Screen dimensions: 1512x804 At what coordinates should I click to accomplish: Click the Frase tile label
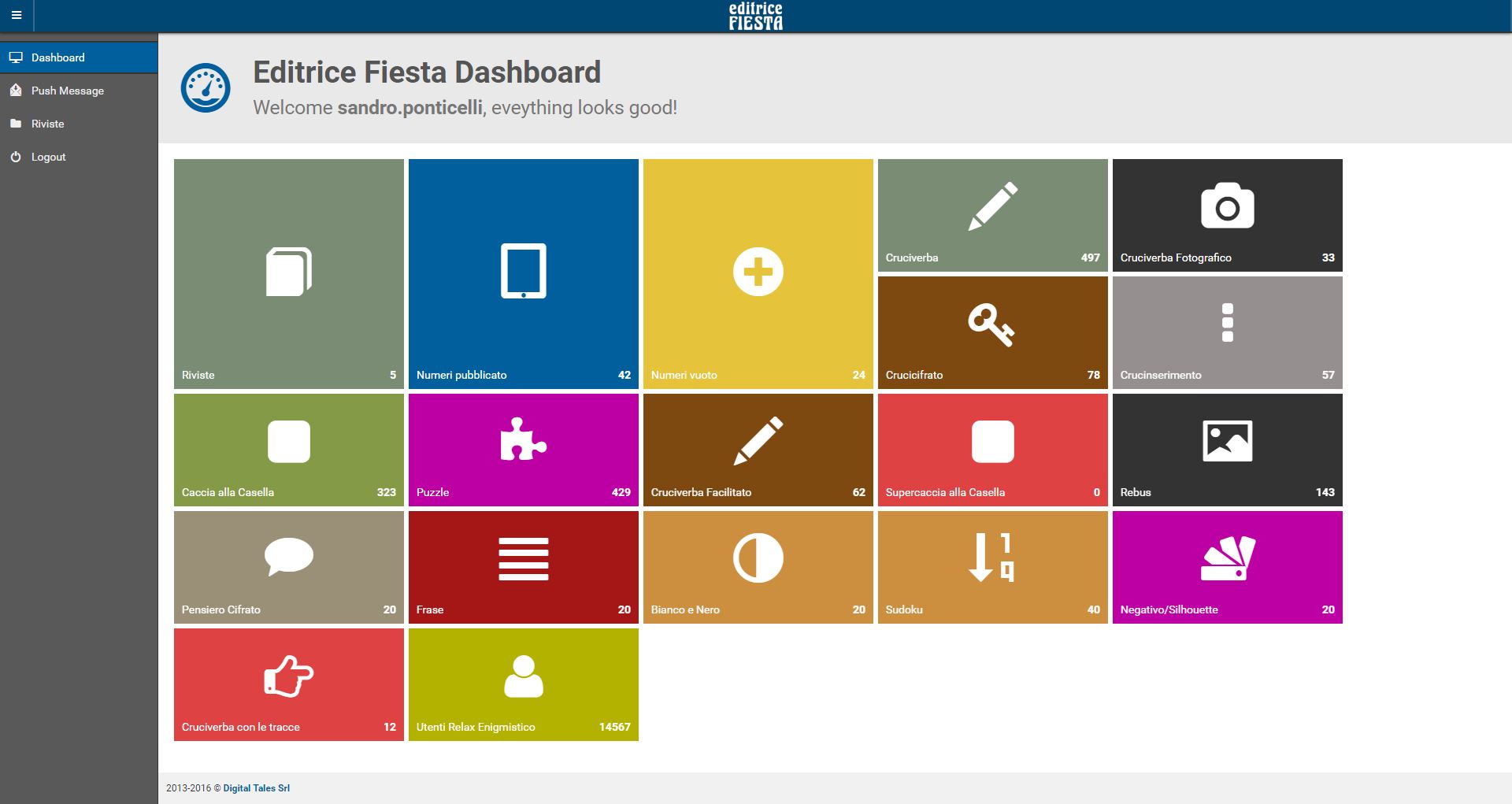point(430,609)
